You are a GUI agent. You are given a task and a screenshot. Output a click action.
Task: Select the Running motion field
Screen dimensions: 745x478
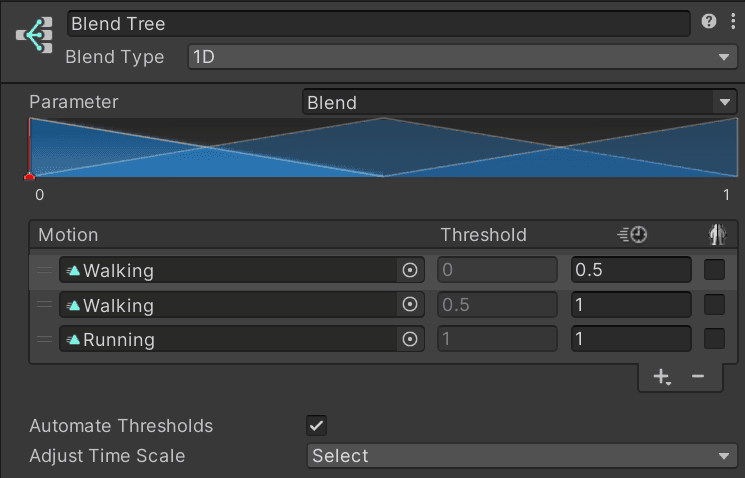pyautogui.click(x=230, y=340)
